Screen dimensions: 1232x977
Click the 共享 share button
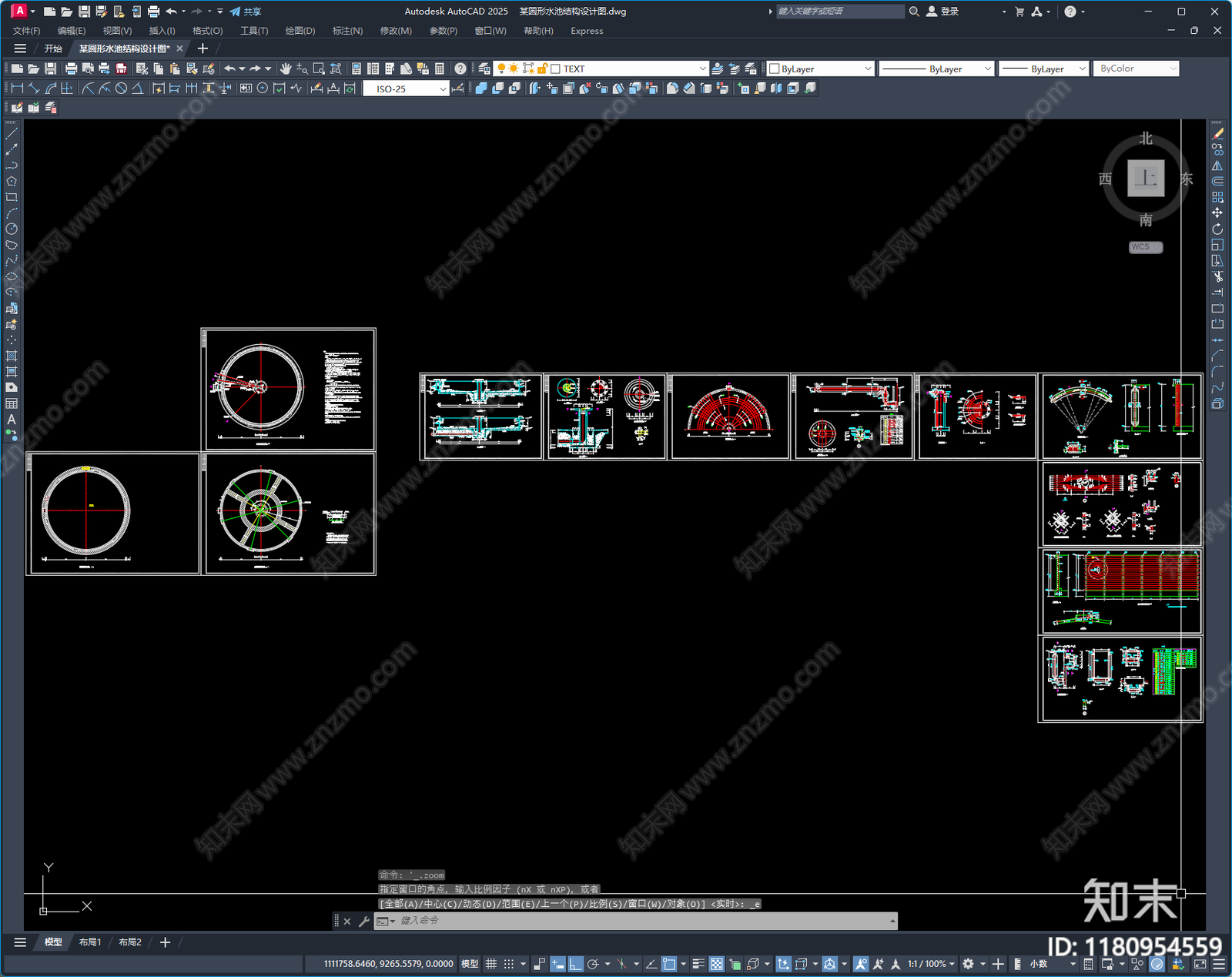pyautogui.click(x=246, y=12)
